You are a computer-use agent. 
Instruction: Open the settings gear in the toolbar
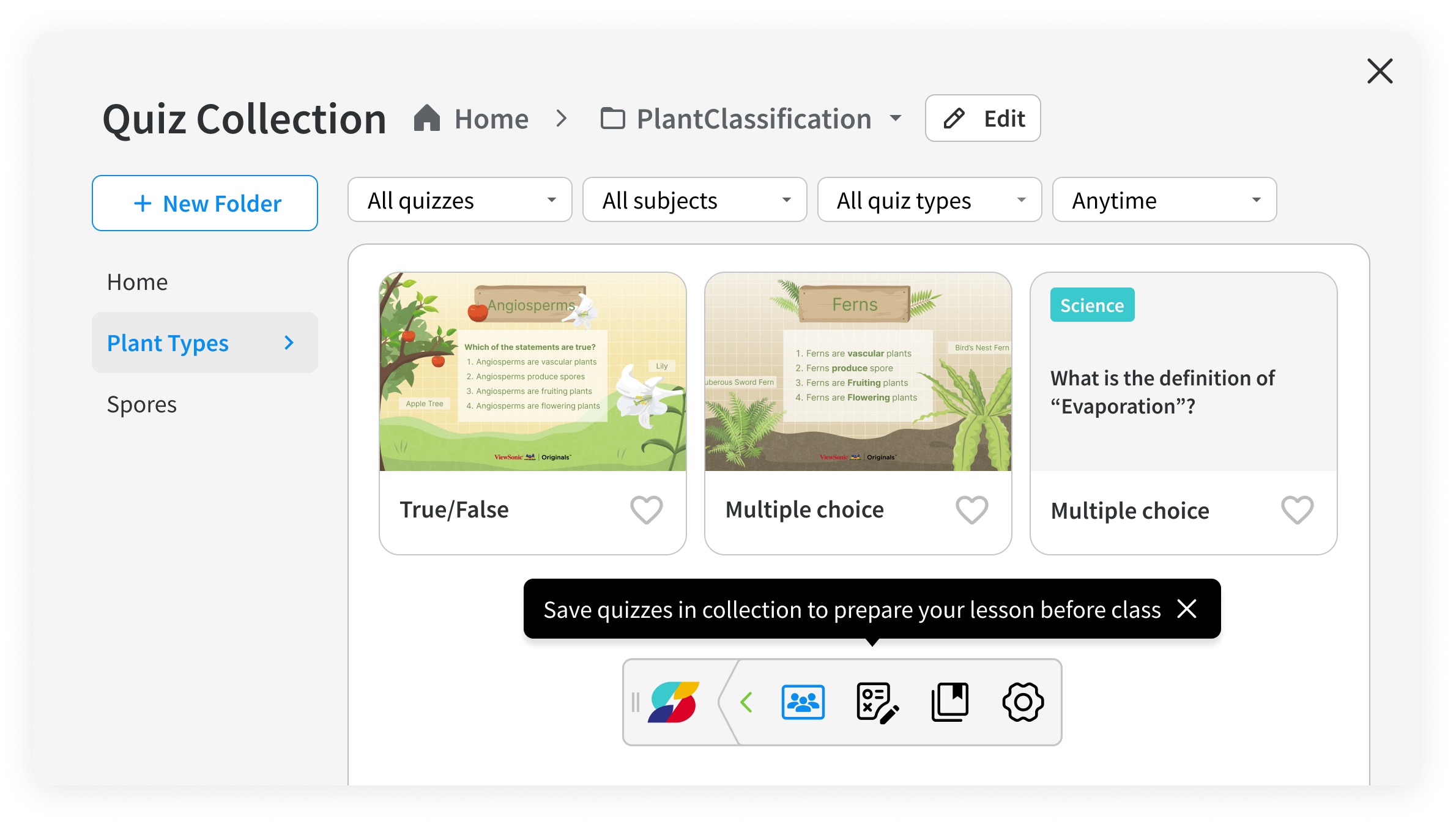click(1023, 702)
